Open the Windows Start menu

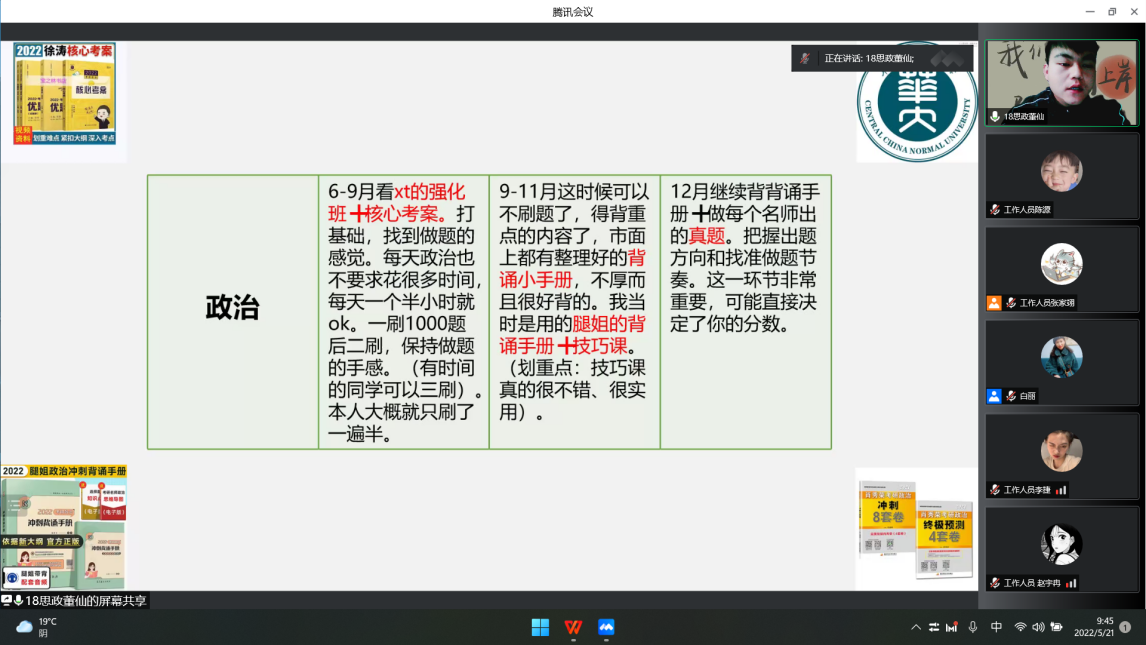540,627
